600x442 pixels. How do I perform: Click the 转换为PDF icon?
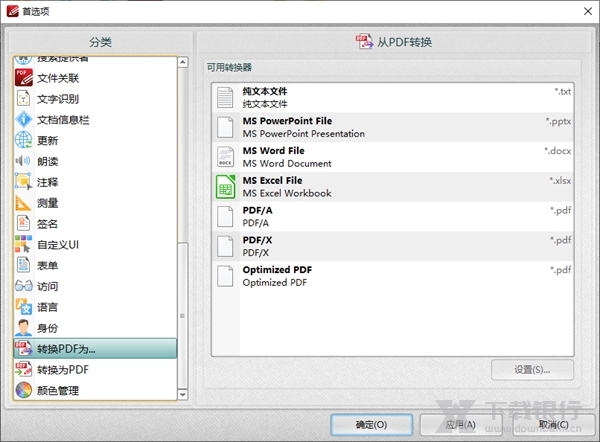pos(24,369)
